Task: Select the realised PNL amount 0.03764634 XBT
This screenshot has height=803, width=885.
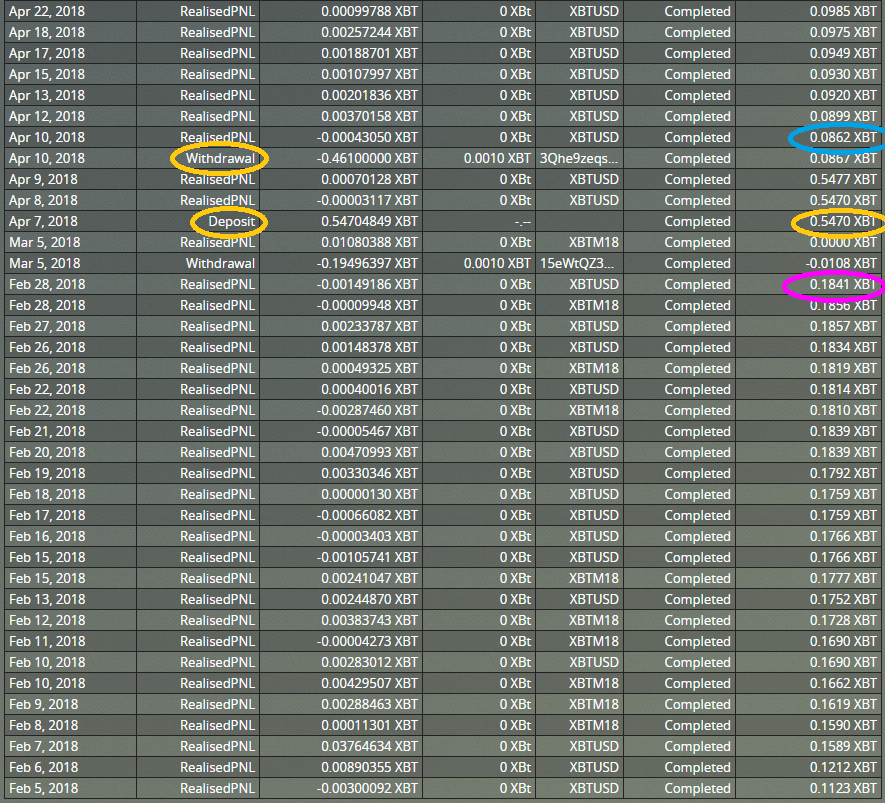Action: pyautogui.click(x=369, y=746)
